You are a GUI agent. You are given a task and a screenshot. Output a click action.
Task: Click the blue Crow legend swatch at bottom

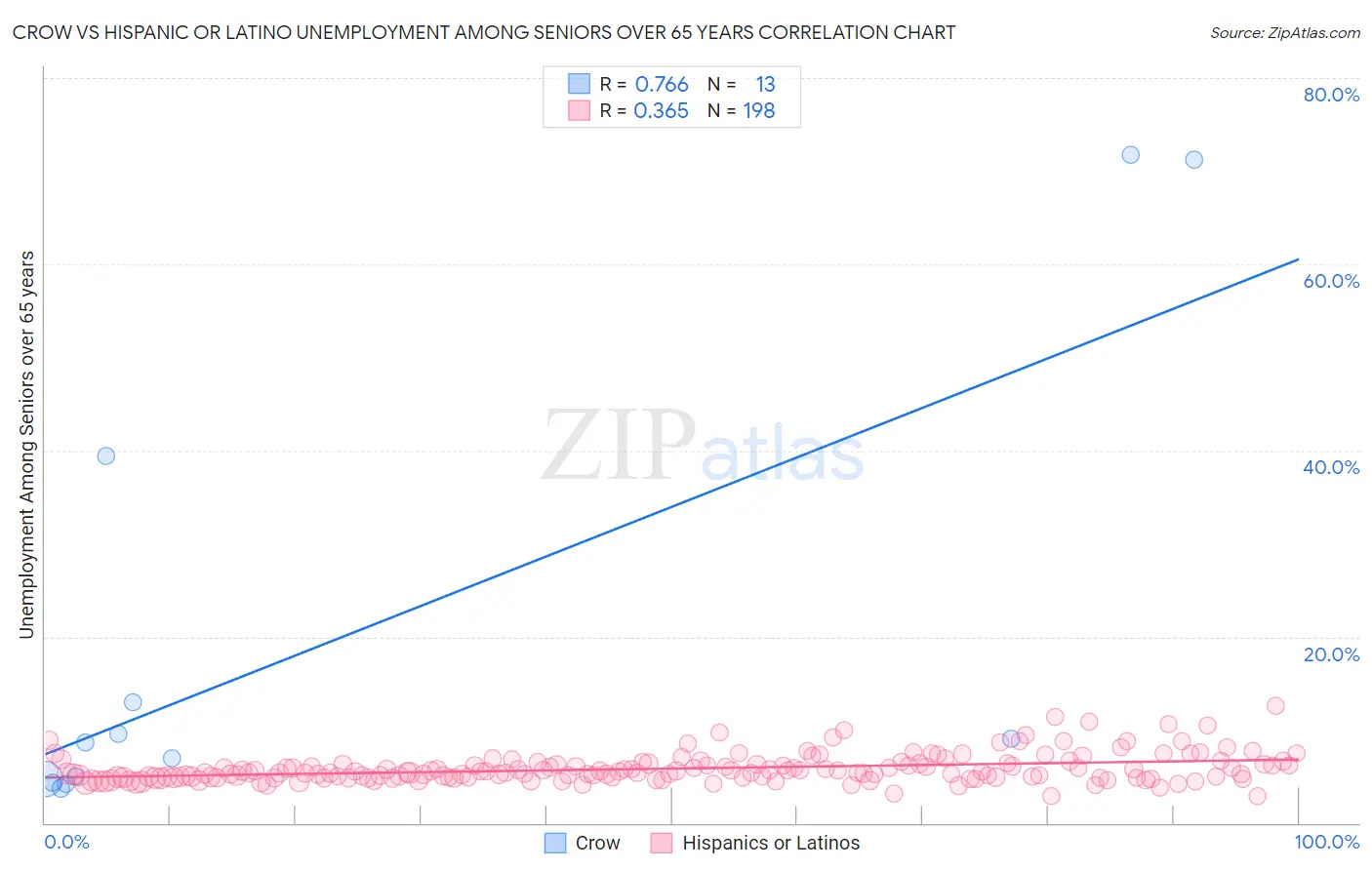click(555, 843)
